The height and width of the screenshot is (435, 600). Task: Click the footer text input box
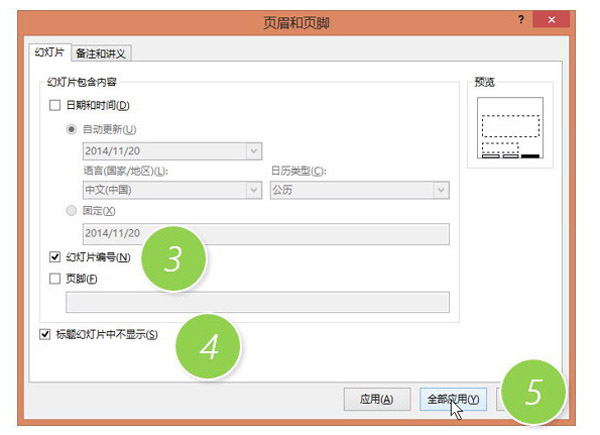pos(257,302)
